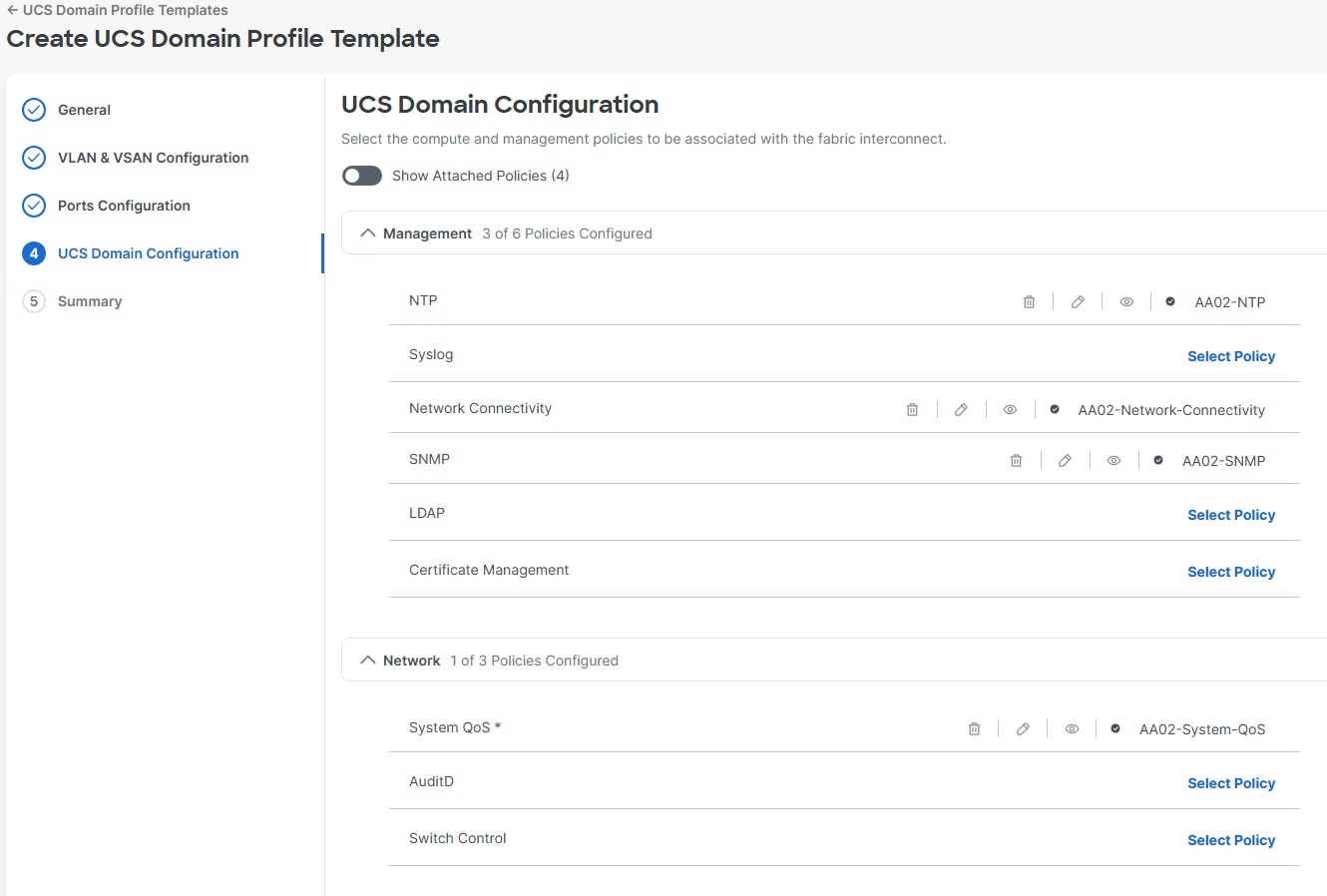
Task: View the NTP policy via eye icon
Action: pyautogui.click(x=1126, y=302)
